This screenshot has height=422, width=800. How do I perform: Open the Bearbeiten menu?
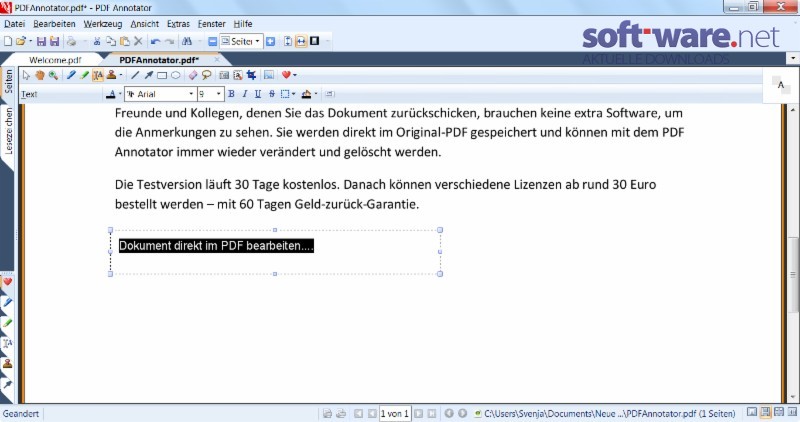tap(54, 24)
